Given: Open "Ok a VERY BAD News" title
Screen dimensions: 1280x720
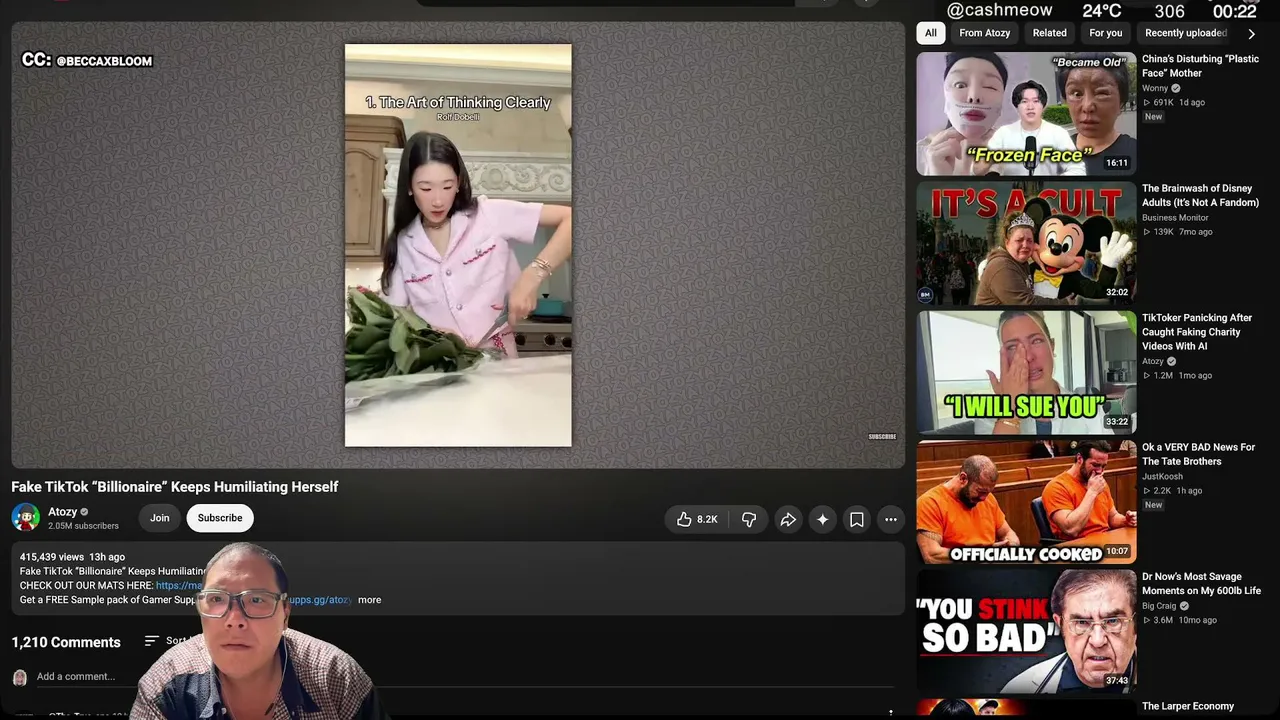Looking at the screenshot, I should tap(1198, 454).
